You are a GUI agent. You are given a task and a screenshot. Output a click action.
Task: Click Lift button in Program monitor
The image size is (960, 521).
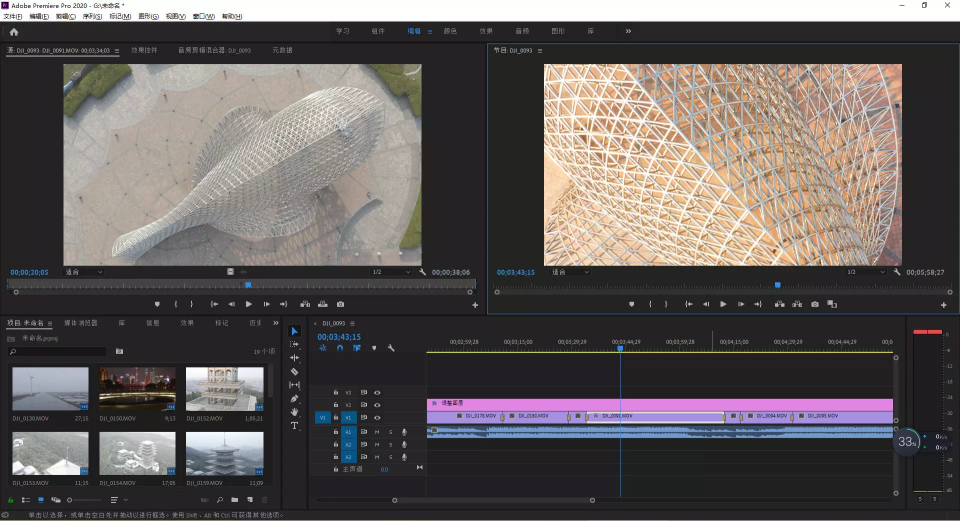779,304
